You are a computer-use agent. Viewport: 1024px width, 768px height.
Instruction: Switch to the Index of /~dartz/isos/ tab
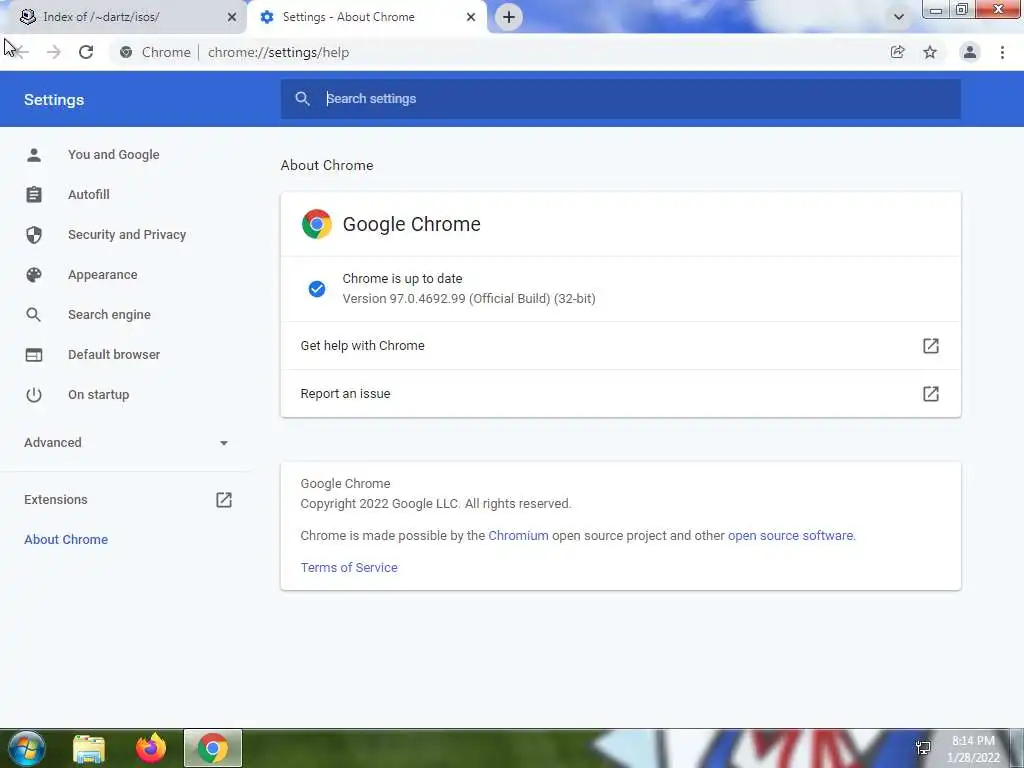point(122,17)
